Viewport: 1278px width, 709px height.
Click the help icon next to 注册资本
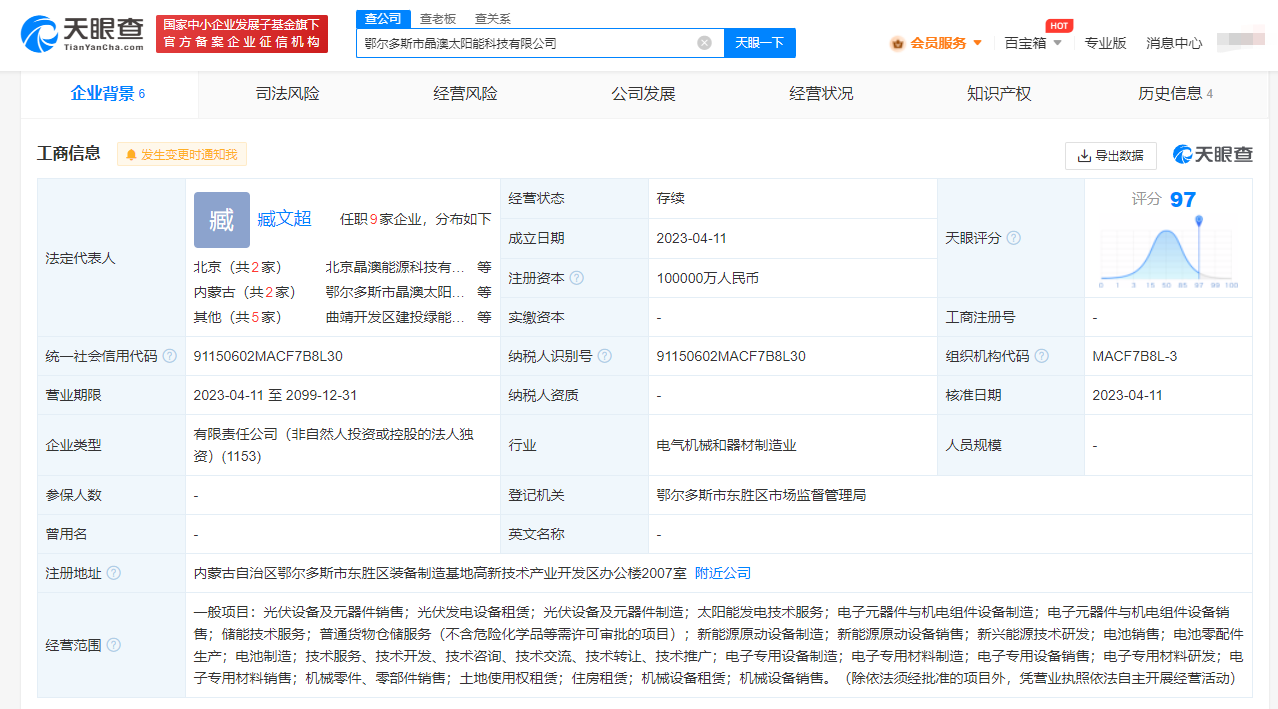[577, 278]
